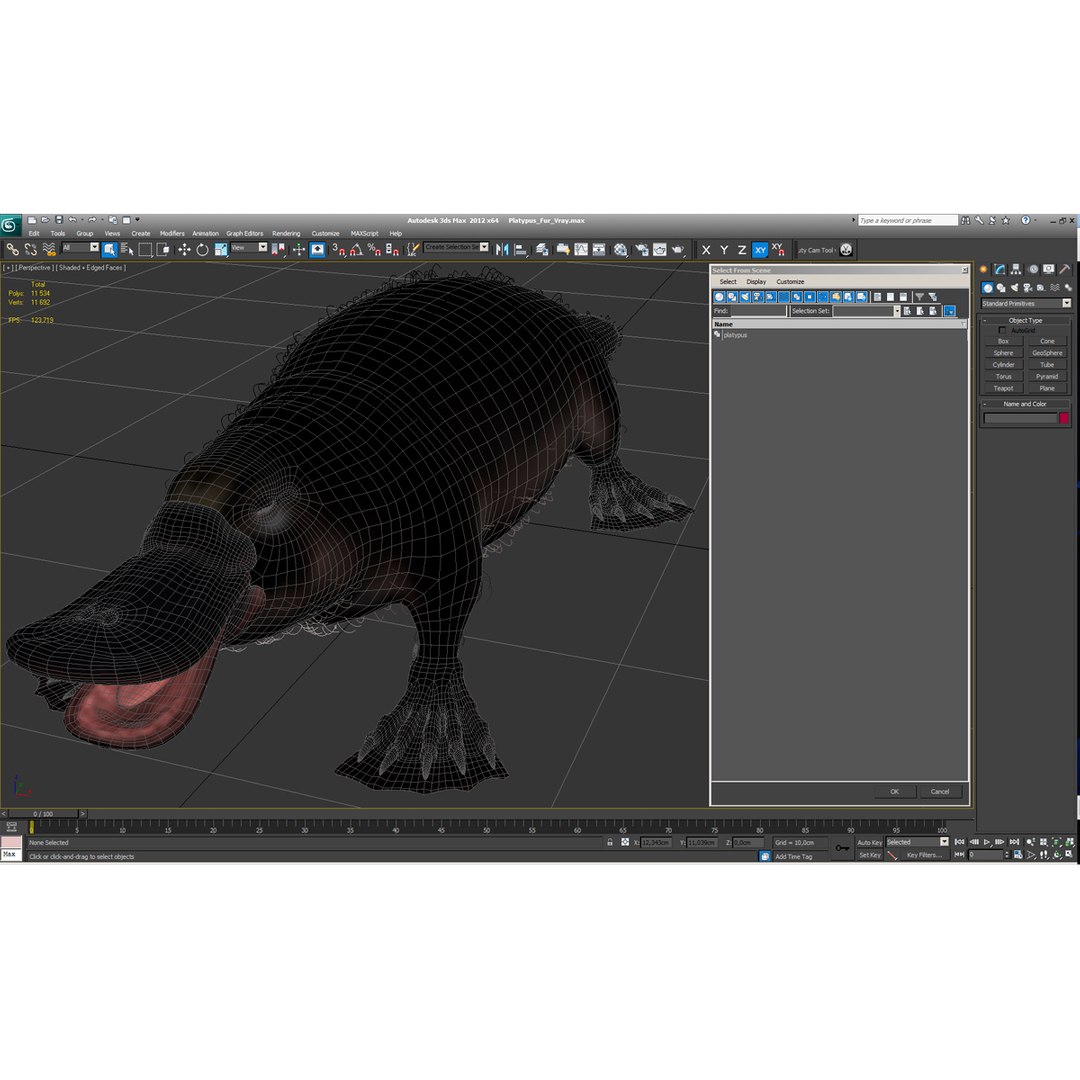Restrict axis to Z
1080x1080 pixels.
pos(742,250)
